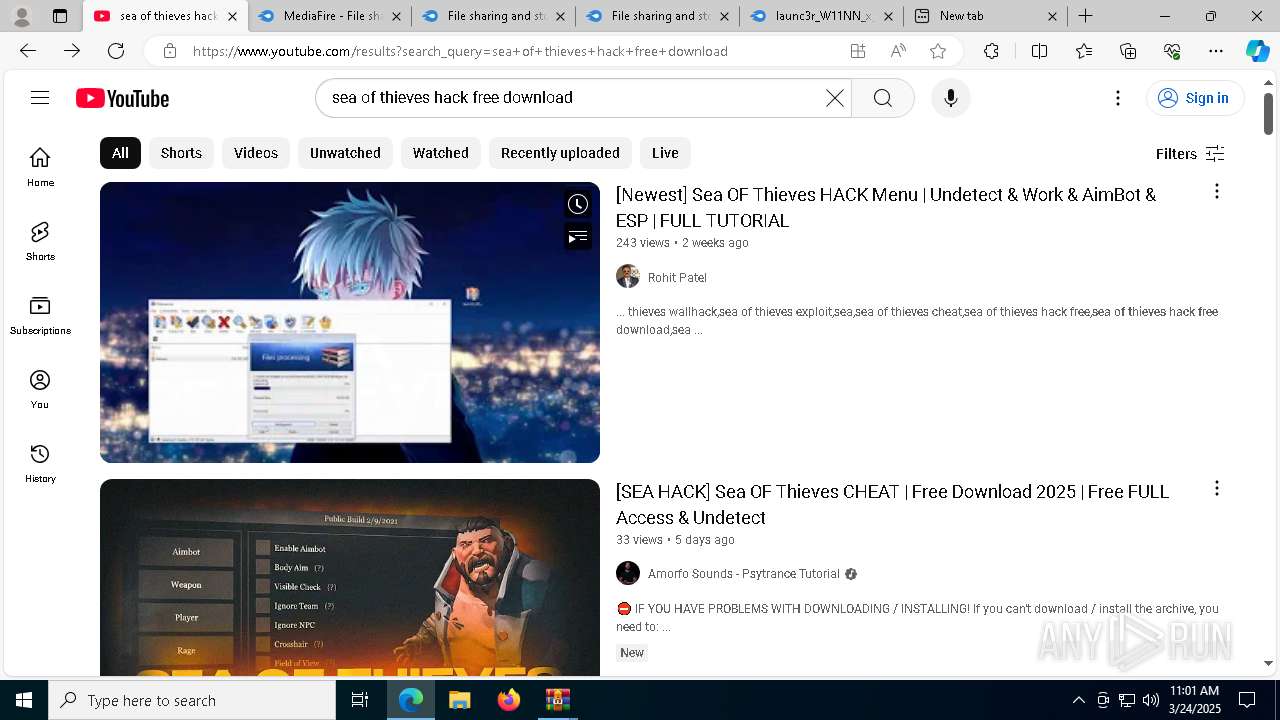
Task: Open WinRAR from taskbar
Action: [558, 700]
